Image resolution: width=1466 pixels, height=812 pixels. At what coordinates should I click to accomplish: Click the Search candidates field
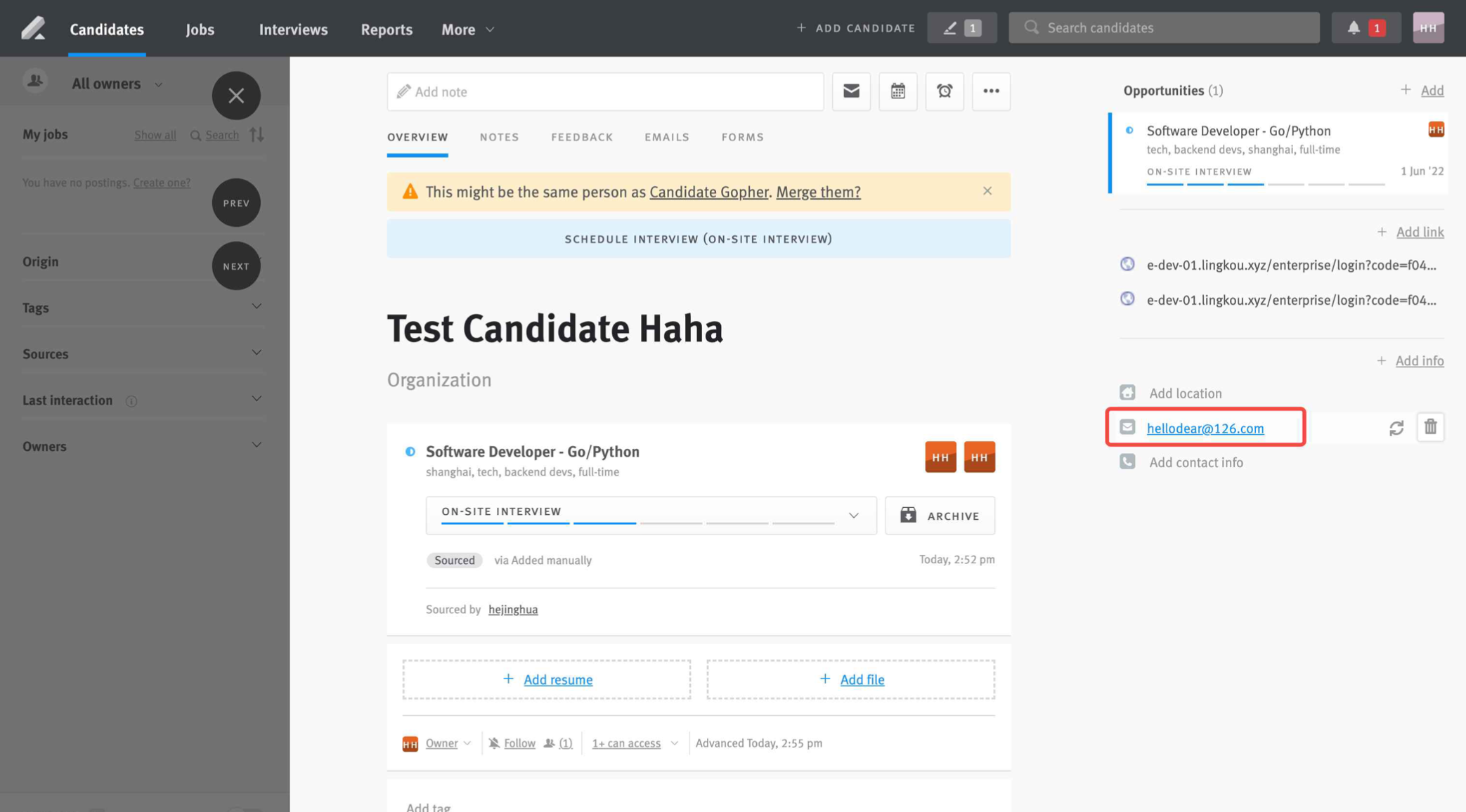(1164, 28)
